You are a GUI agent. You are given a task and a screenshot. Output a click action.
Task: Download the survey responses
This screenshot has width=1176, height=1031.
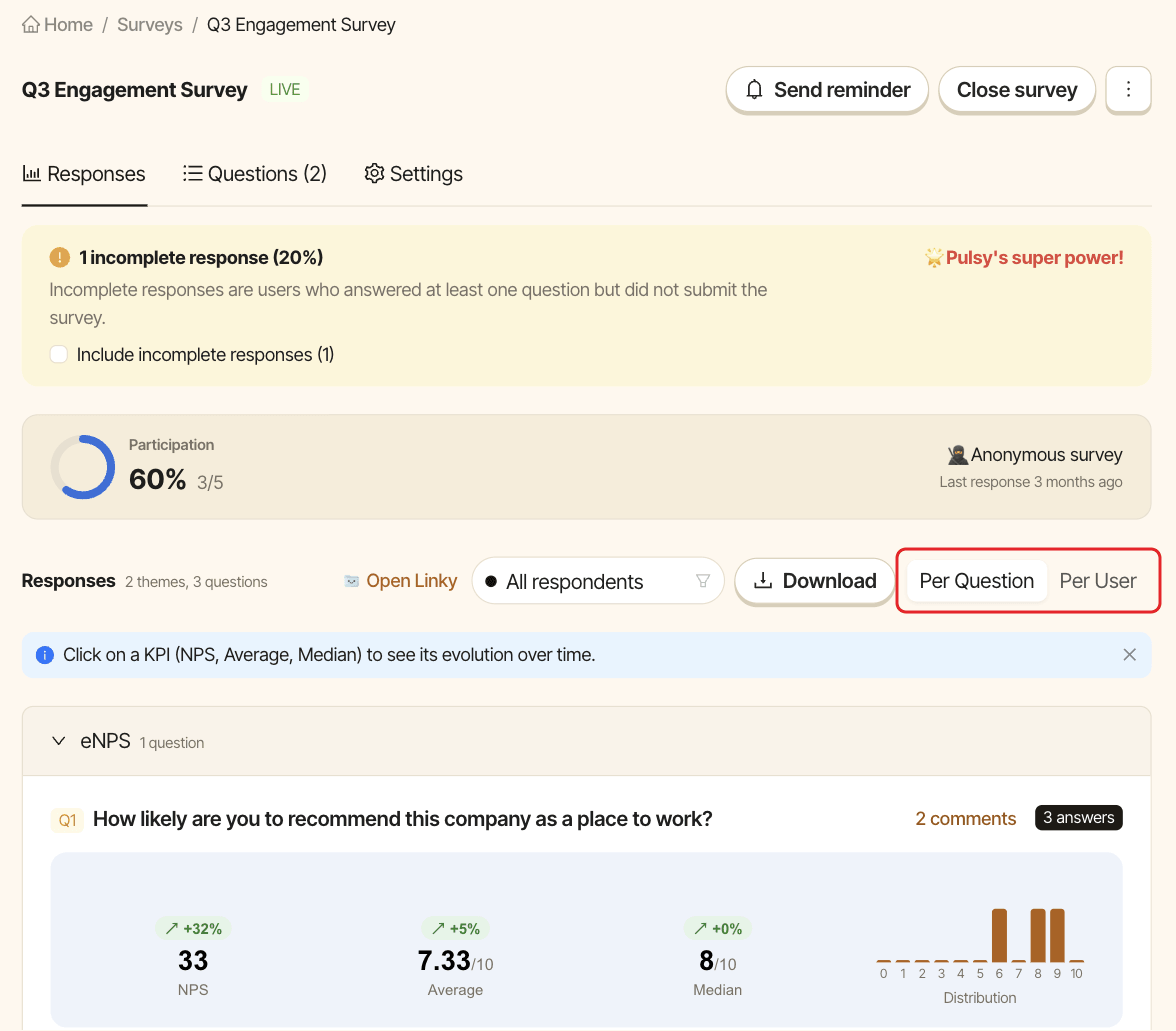click(814, 581)
